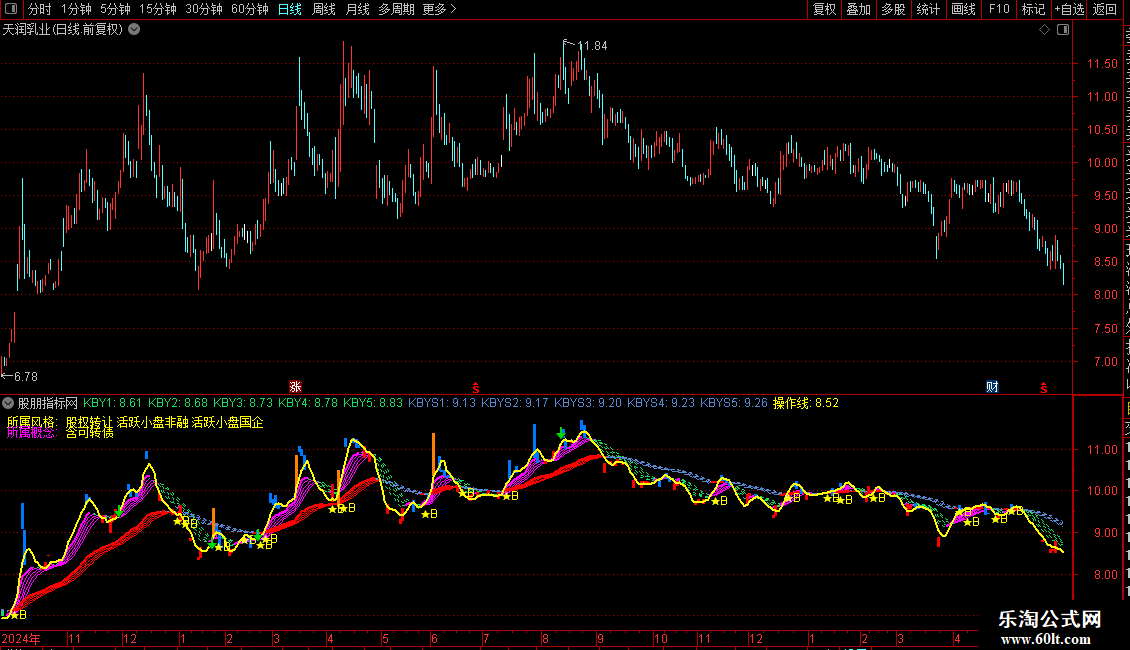Screen dimensions: 1130x650
Task: Click the KBYS5: 9.26 value
Action: (734, 404)
